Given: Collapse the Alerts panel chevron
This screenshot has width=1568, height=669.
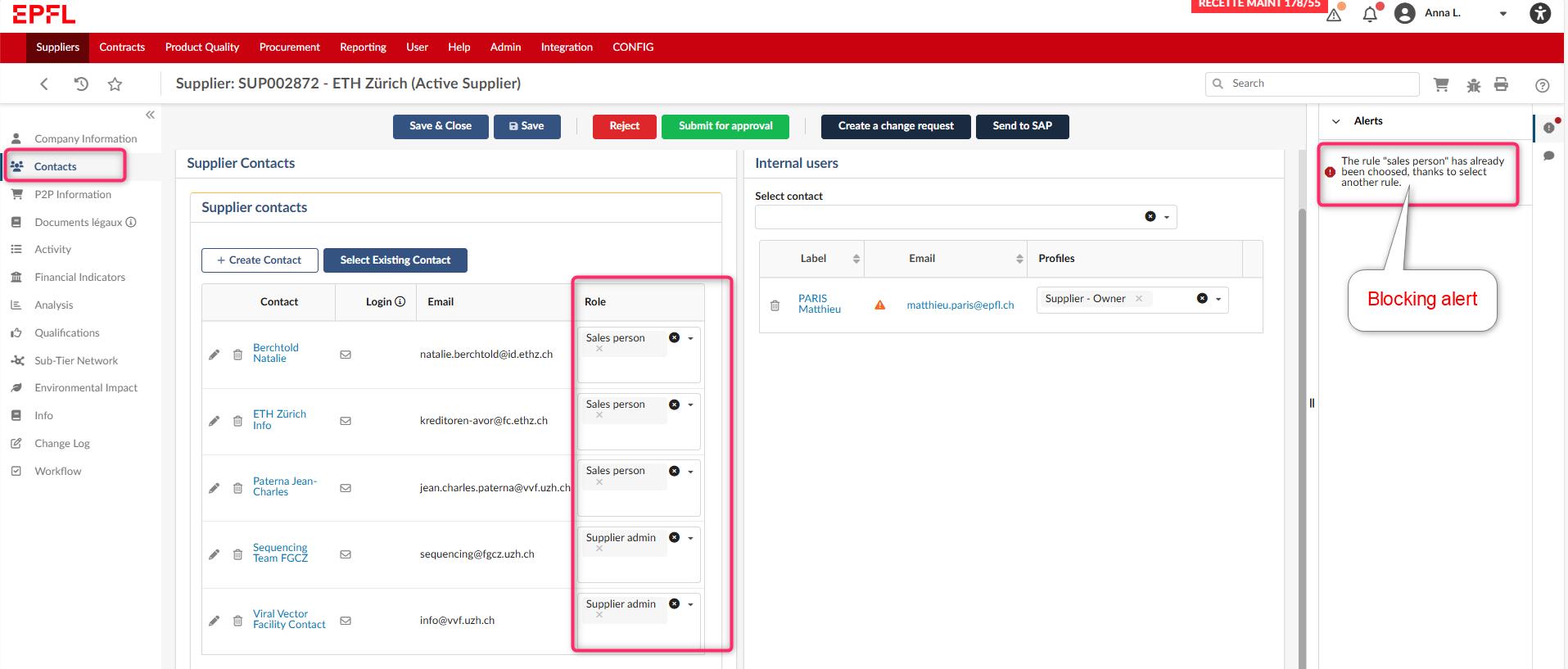Looking at the screenshot, I should (x=1336, y=121).
